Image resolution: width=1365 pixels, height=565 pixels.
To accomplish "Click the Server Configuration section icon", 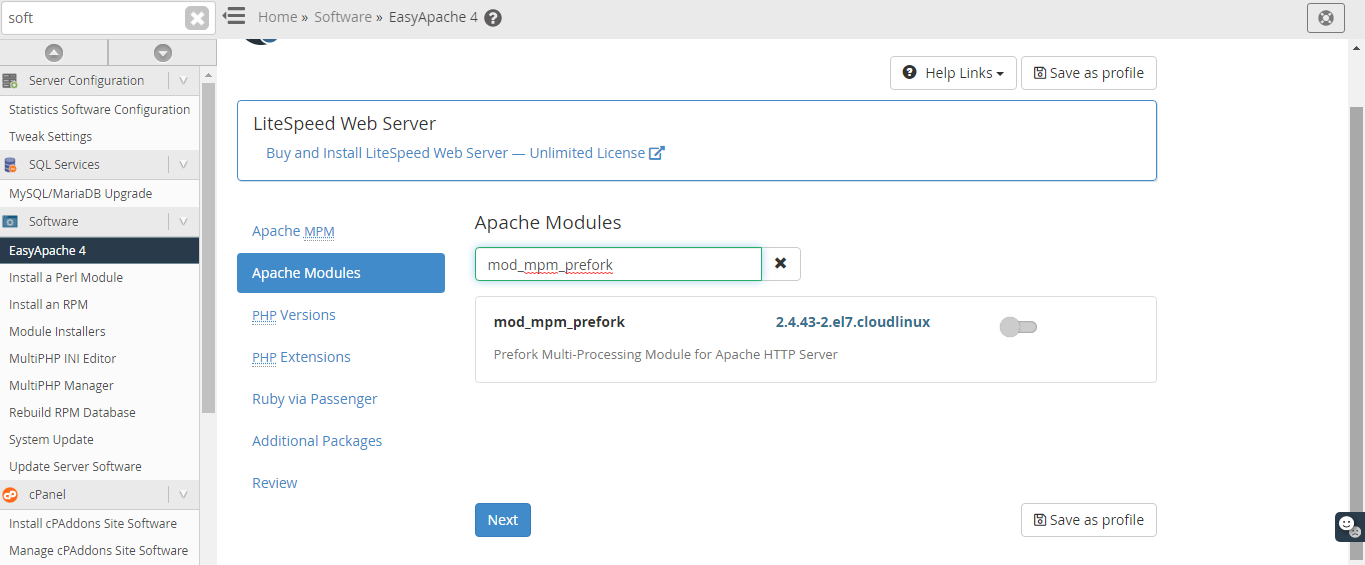I will point(10,81).
